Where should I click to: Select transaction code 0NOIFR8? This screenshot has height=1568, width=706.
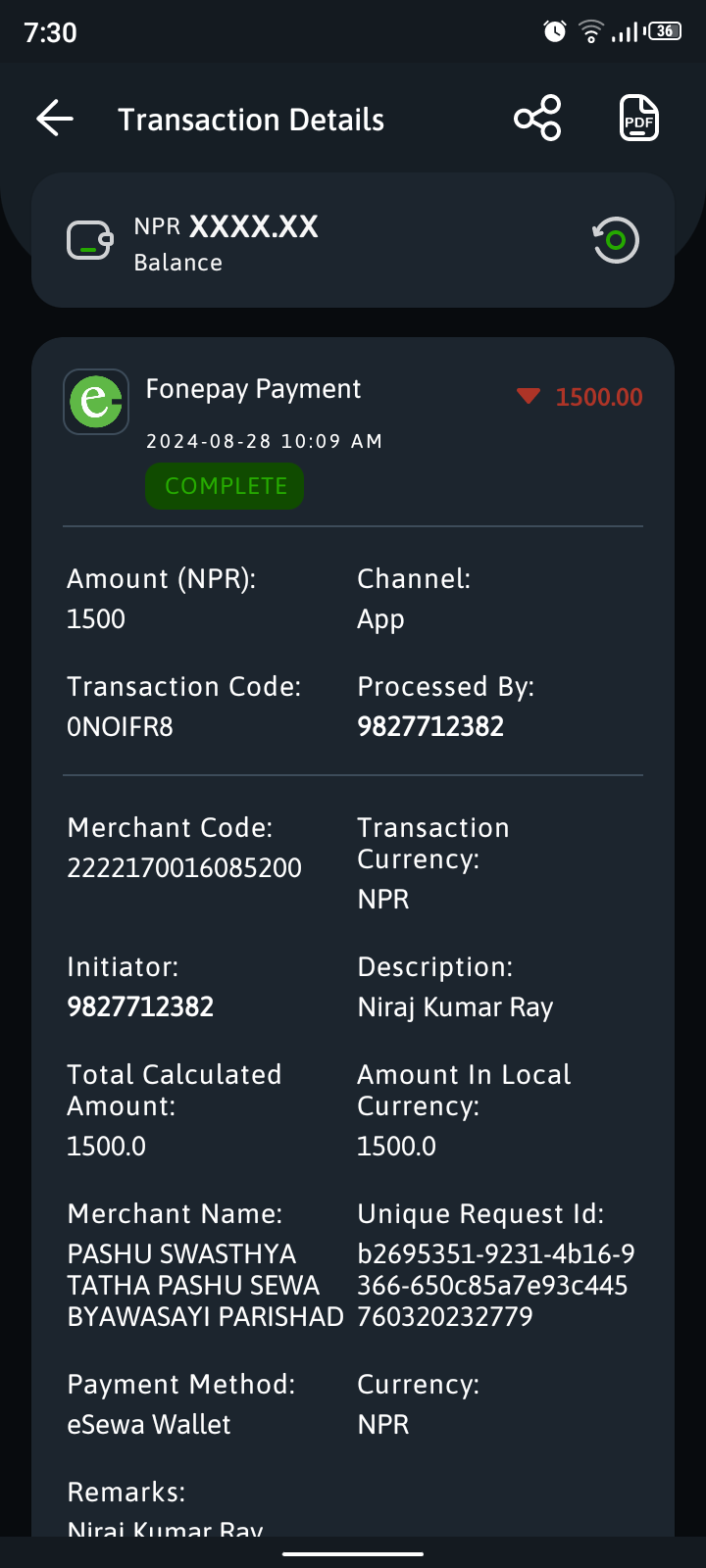[120, 727]
